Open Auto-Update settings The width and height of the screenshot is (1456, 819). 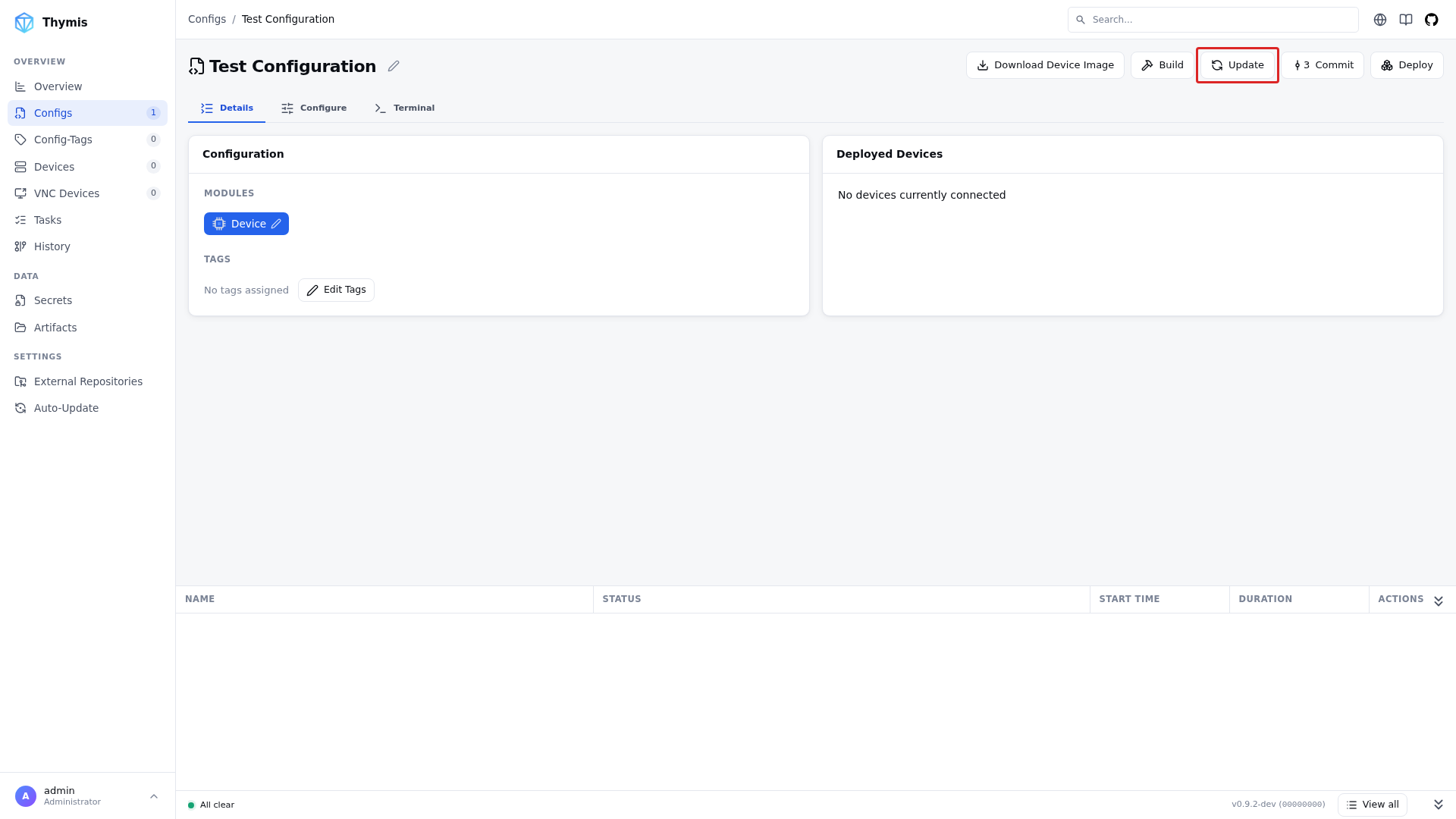[x=87, y=408]
